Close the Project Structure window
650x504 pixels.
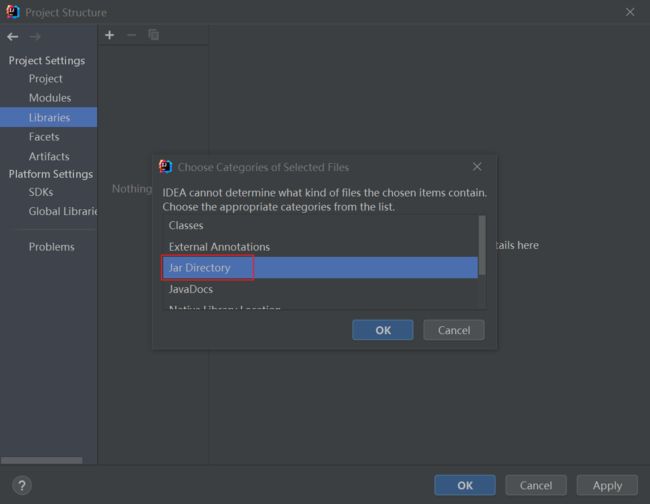(630, 12)
